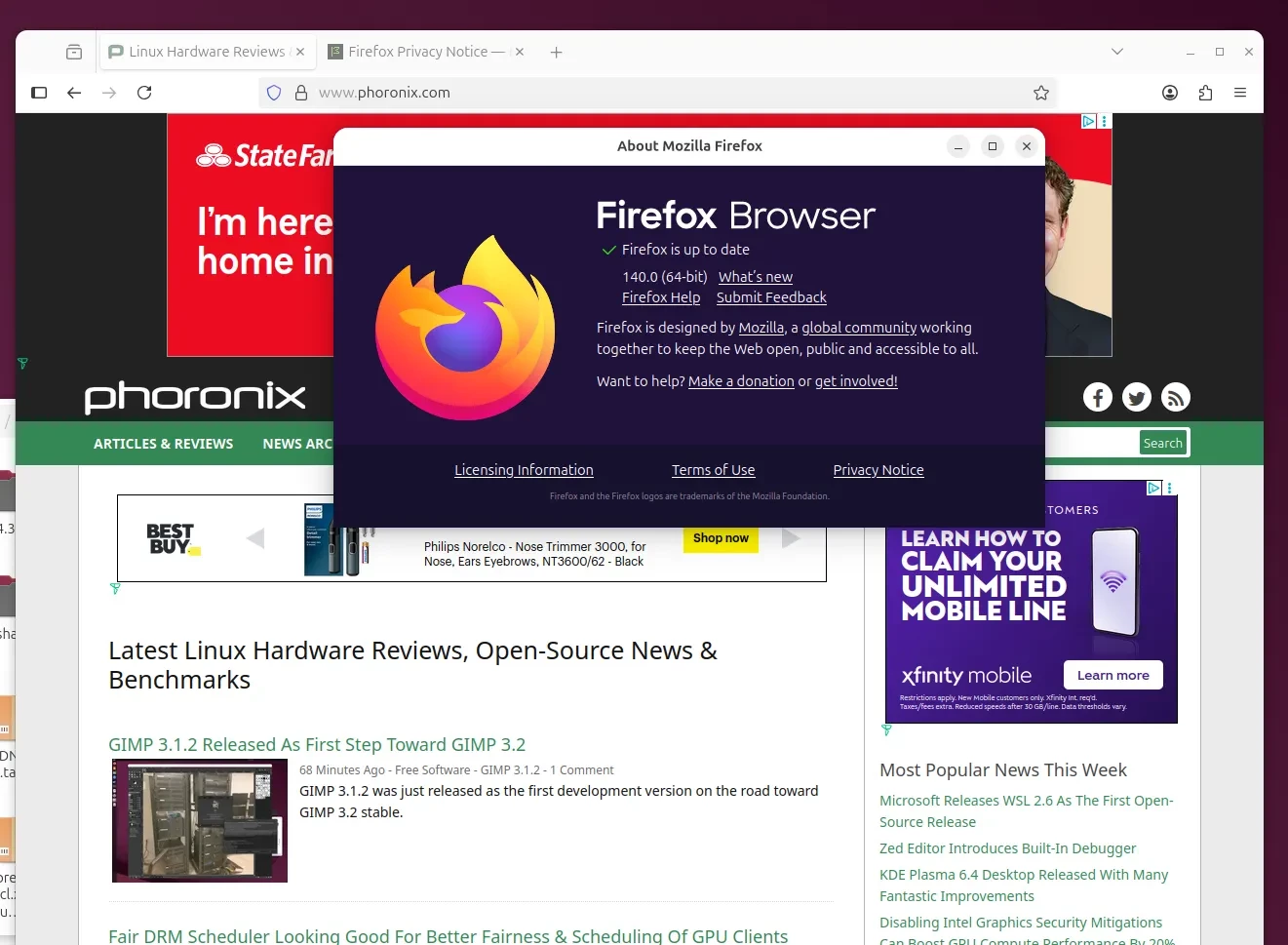Open a new tab with plus button
The width and height of the screenshot is (1288, 945).
[556, 53]
